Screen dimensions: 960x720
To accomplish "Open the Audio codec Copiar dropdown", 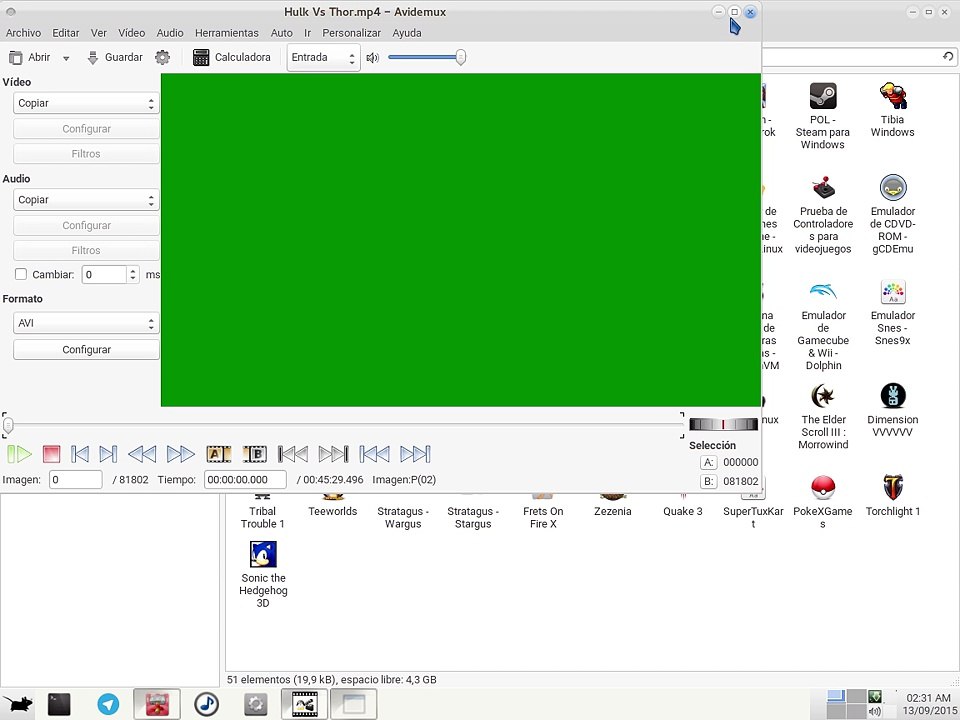I will tap(86, 200).
